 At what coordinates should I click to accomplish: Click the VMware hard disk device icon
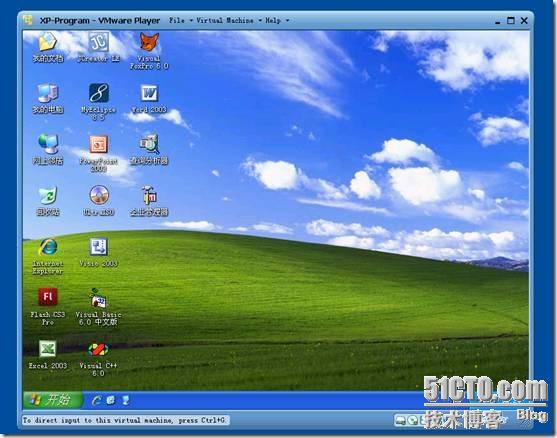pyautogui.click(x=400, y=421)
